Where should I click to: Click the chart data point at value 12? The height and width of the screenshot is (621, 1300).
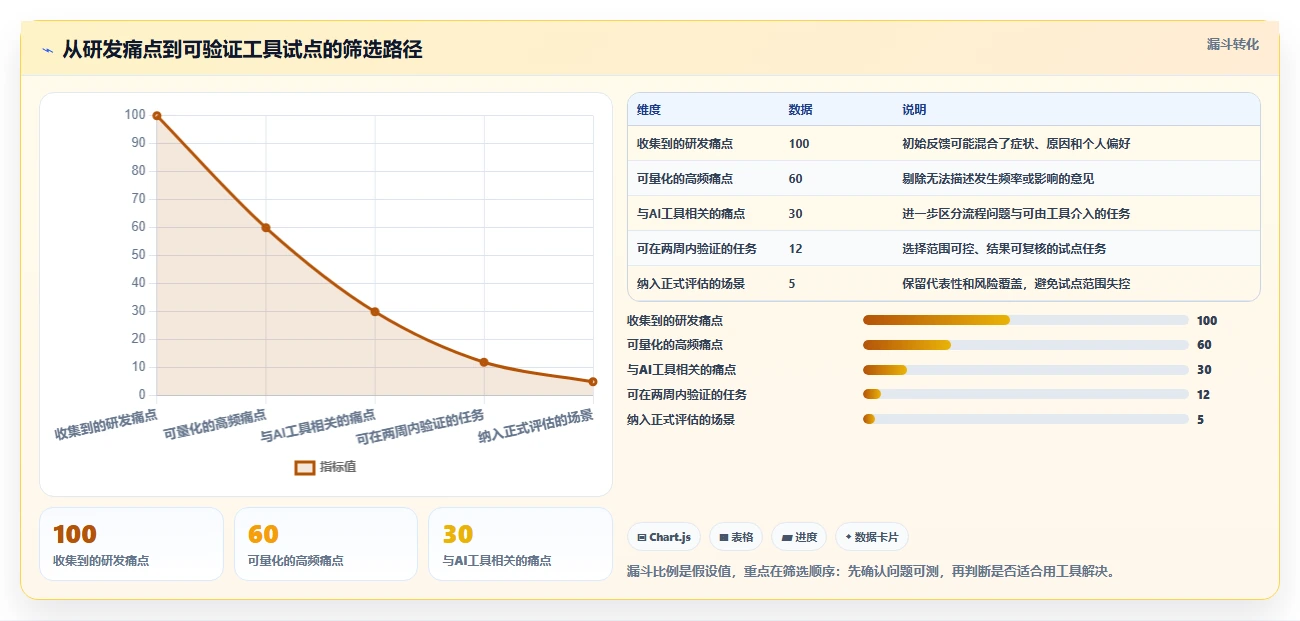(484, 362)
